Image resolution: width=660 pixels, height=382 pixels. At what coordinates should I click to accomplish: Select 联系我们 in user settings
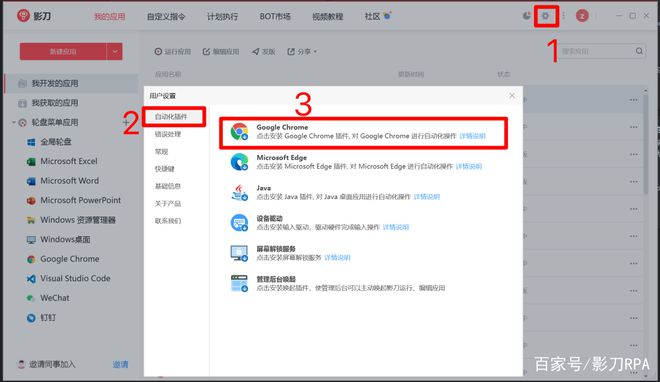pos(168,221)
